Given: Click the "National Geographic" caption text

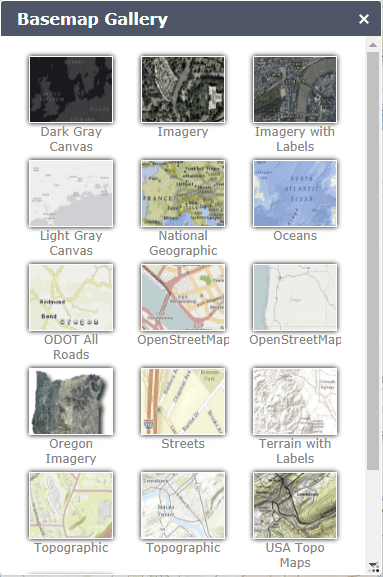Looking at the screenshot, I should 183,243.
